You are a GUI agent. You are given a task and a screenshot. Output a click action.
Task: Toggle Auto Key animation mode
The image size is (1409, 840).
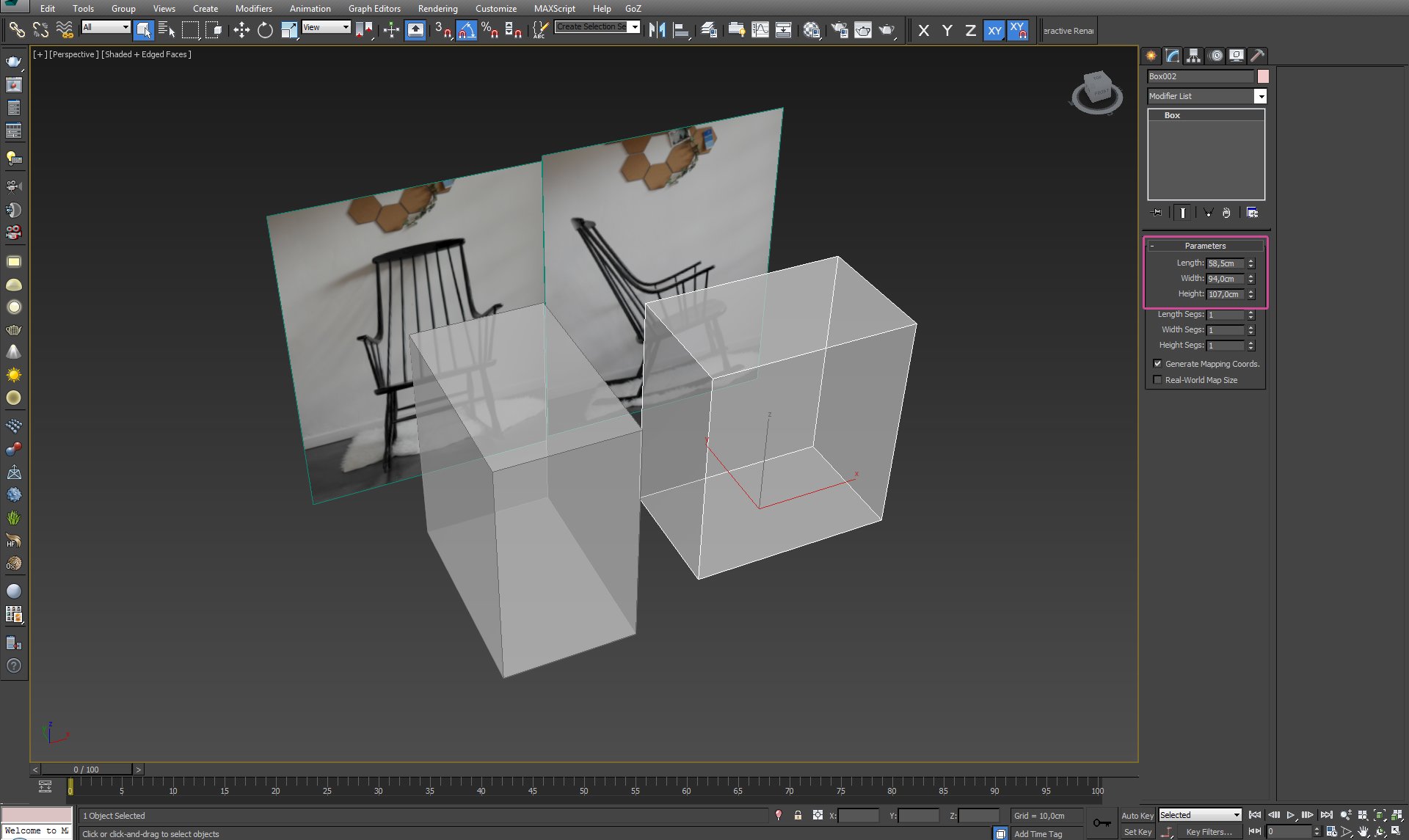[1137, 816]
